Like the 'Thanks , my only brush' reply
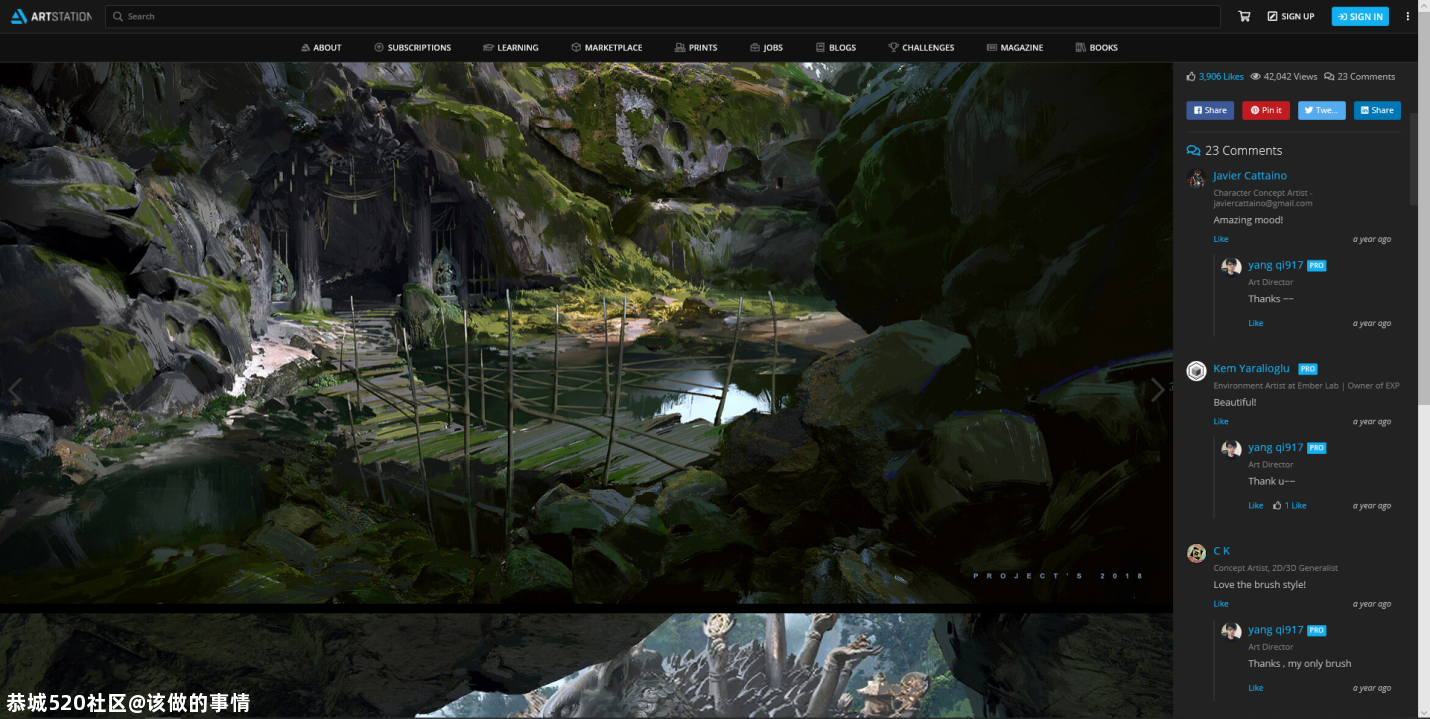Image resolution: width=1430 pixels, height=719 pixels. coord(1256,688)
